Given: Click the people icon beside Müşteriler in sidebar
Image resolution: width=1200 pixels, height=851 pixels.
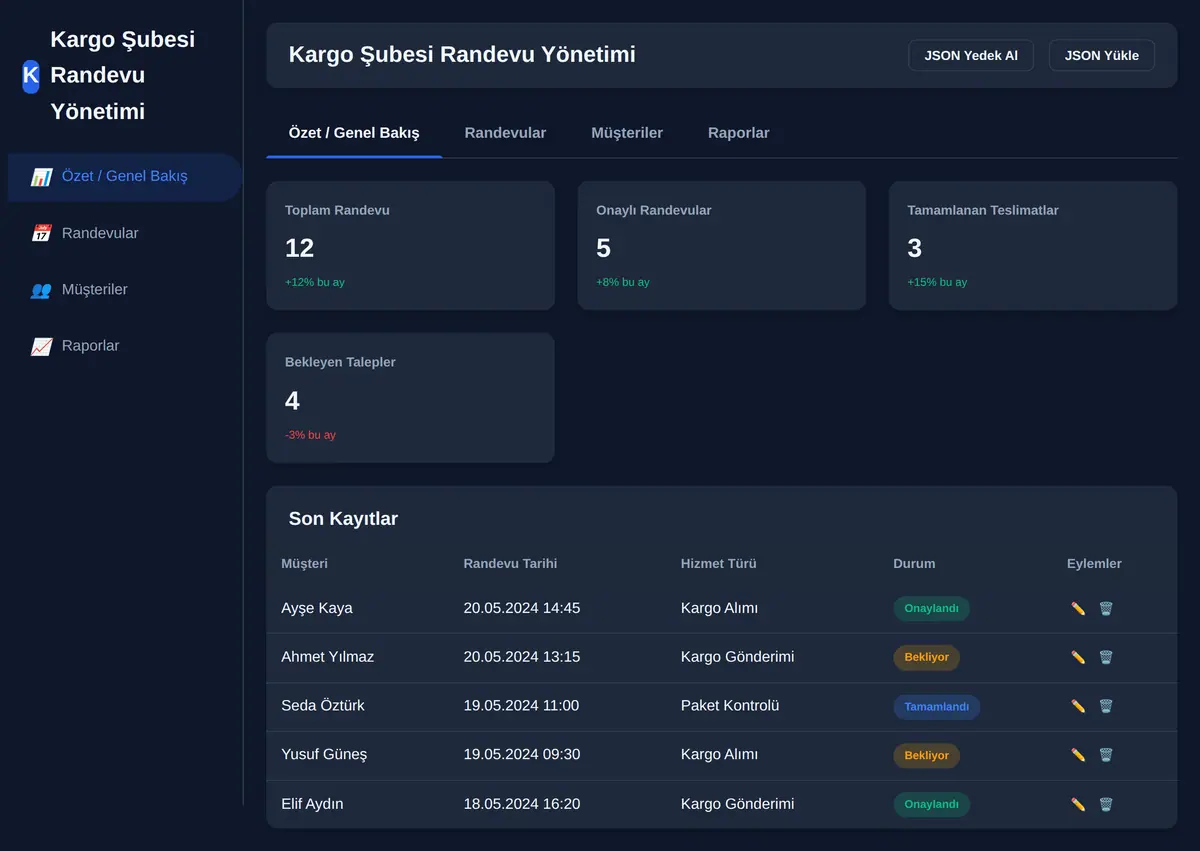Looking at the screenshot, I should (41, 290).
